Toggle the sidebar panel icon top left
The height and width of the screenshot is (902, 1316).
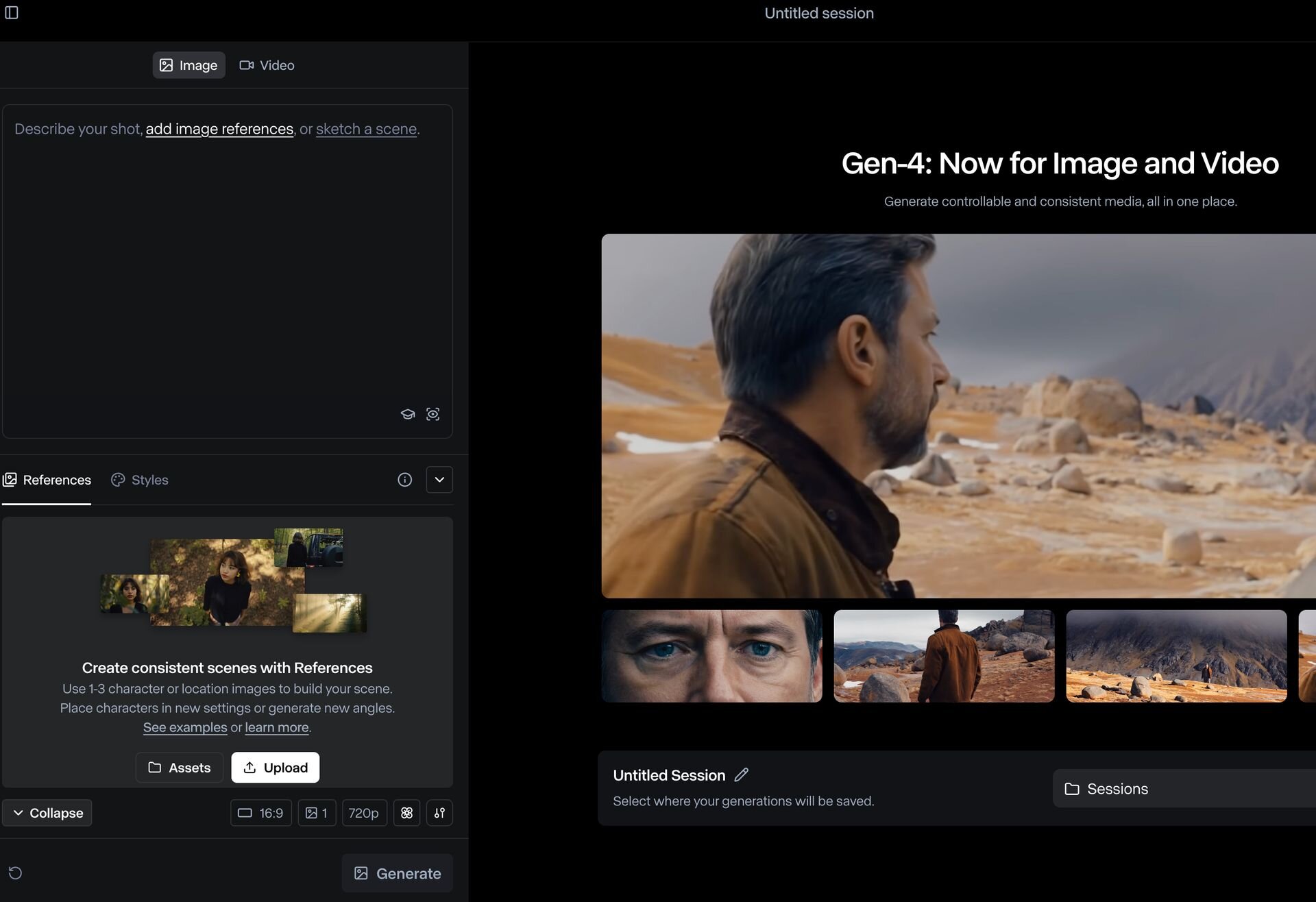click(x=12, y=12)
